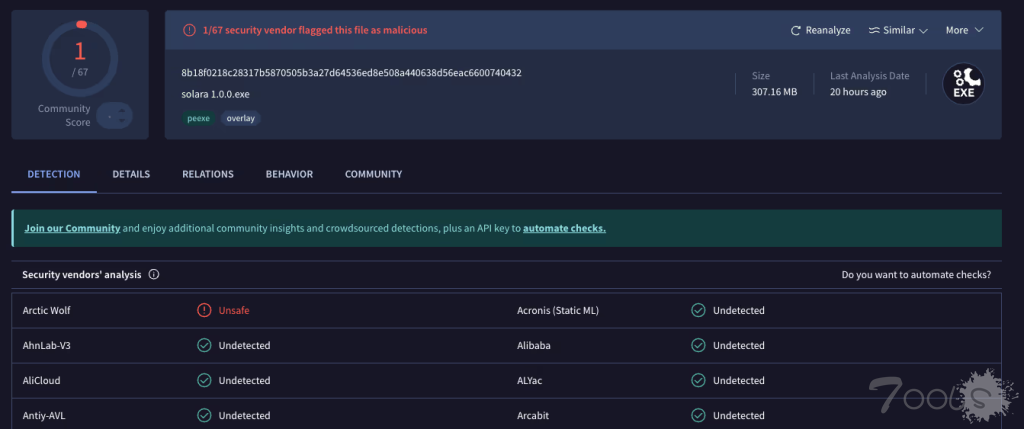Image resolution: width=1024 pixels, height=429 pixels.
Task: Click the peexe tag
Action: tap(198, 118)
